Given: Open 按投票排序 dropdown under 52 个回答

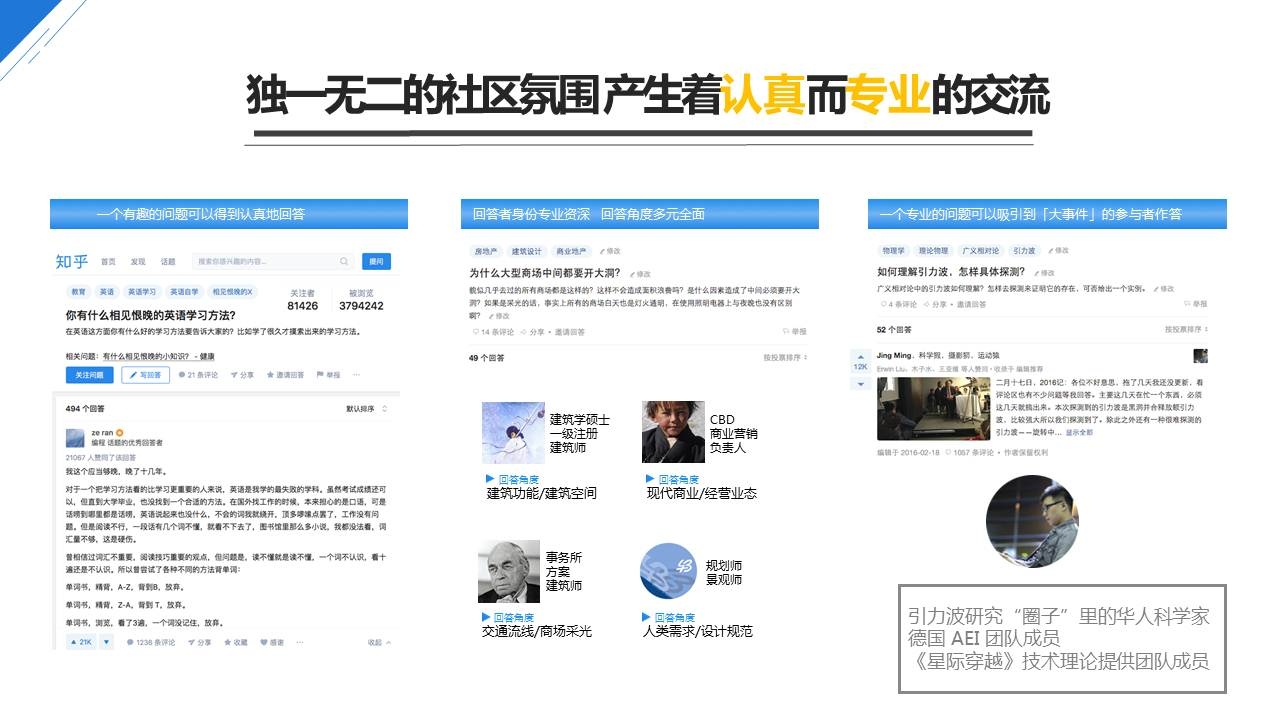Looking at the screenshot, I should click(x=1185, y=329).
